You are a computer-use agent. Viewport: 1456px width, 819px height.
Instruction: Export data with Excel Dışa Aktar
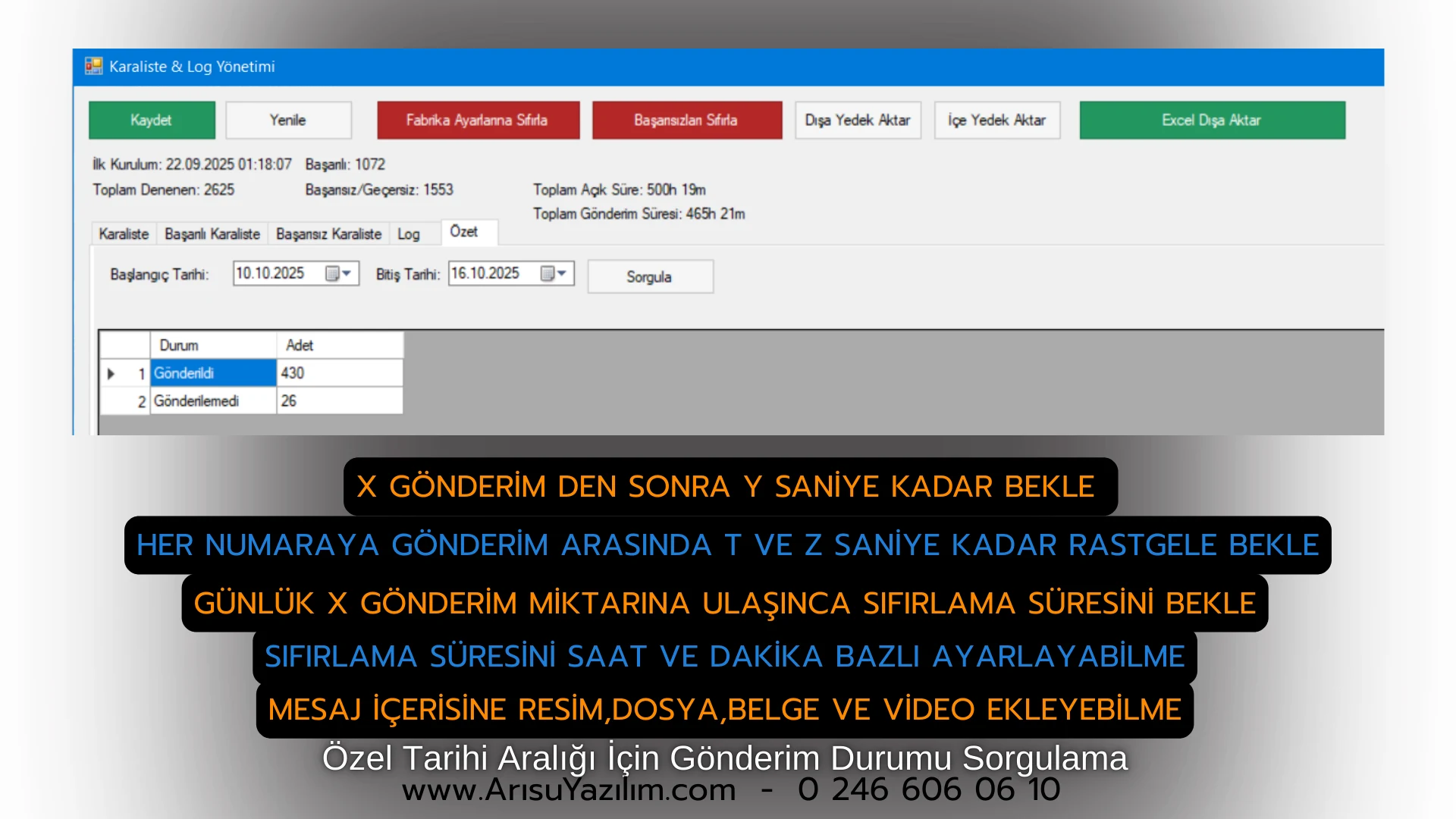point(1211,120)
